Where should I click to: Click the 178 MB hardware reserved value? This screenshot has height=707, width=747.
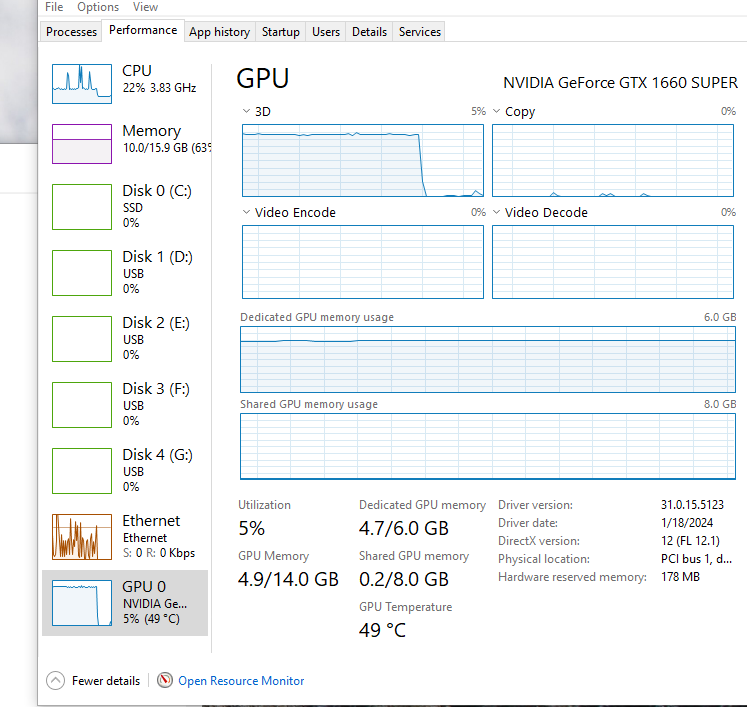pos(680,577)
